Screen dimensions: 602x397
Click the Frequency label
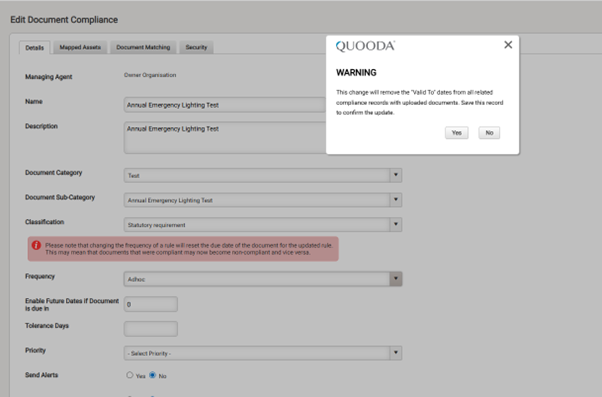[40, 276]
